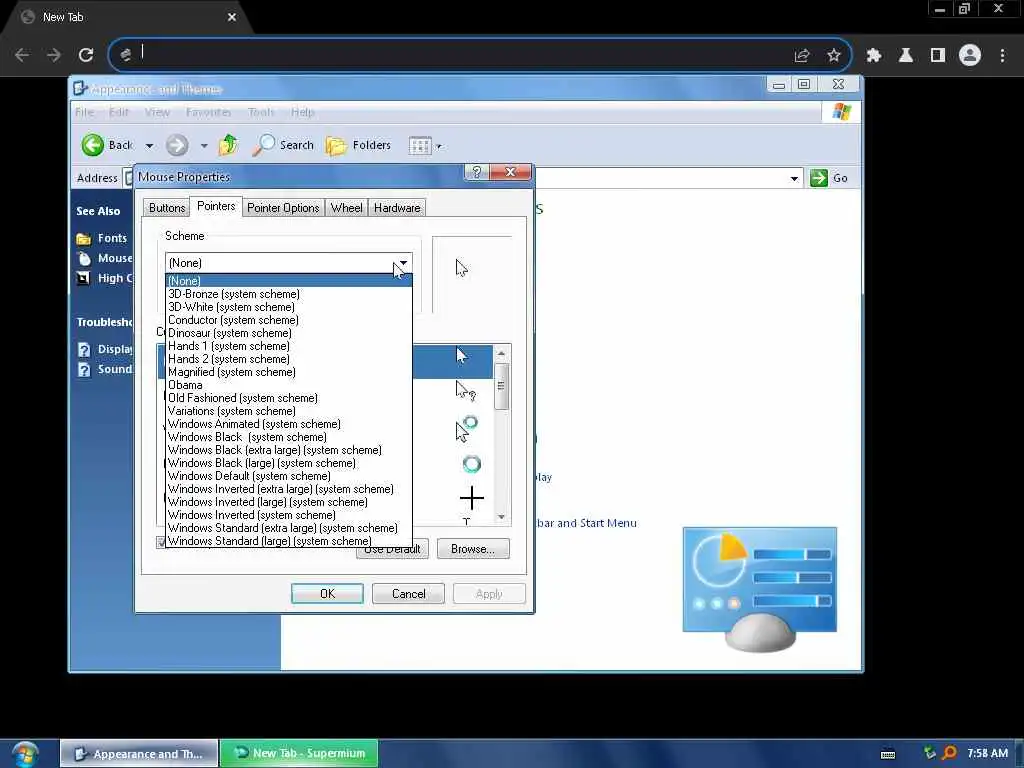1024x768 pixels.
Task: Reload the page in Supermium browser
Action: [x=86, y=55]
